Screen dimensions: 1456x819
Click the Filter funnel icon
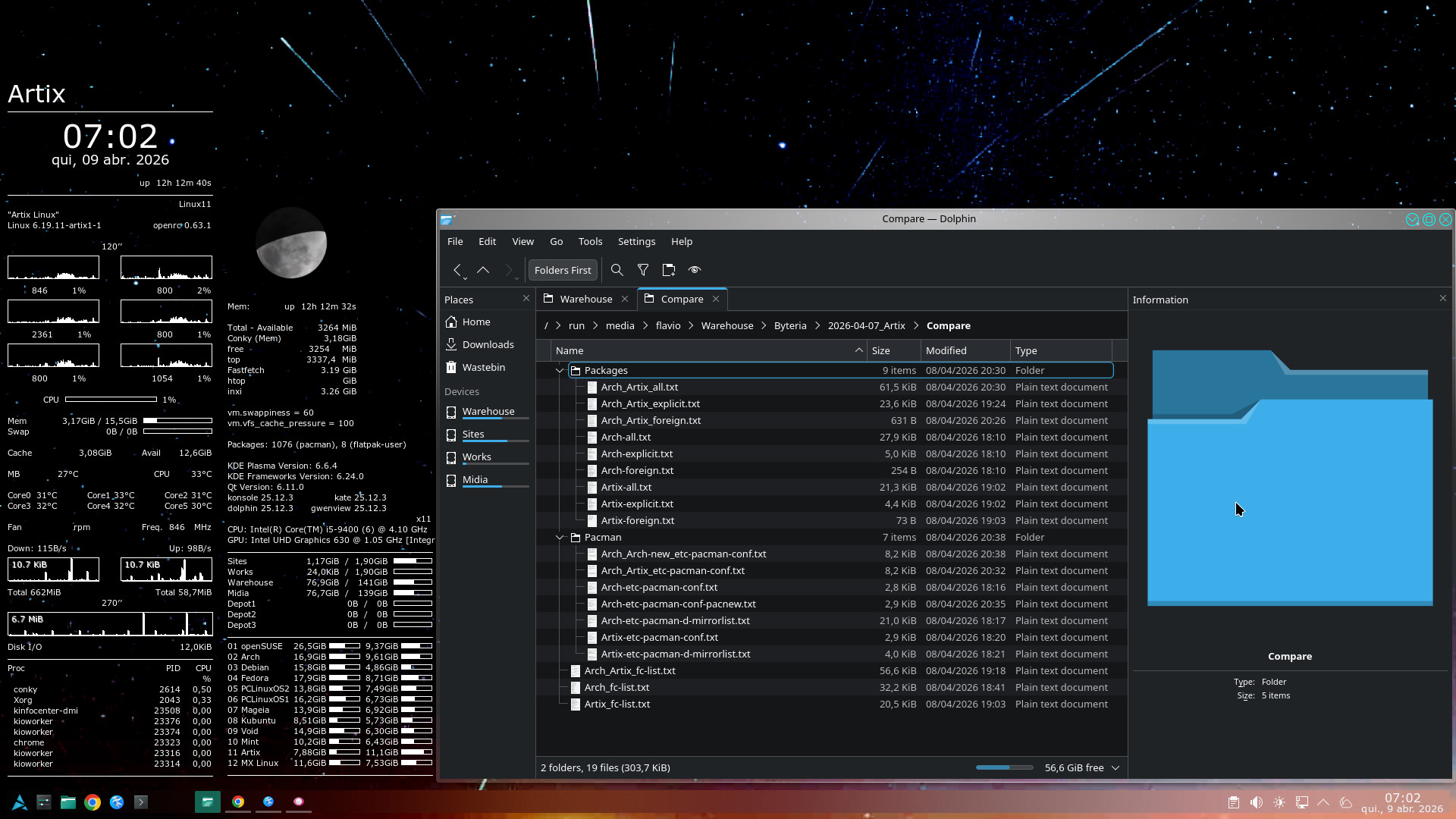pyautogui.click(x=643, y=270)
